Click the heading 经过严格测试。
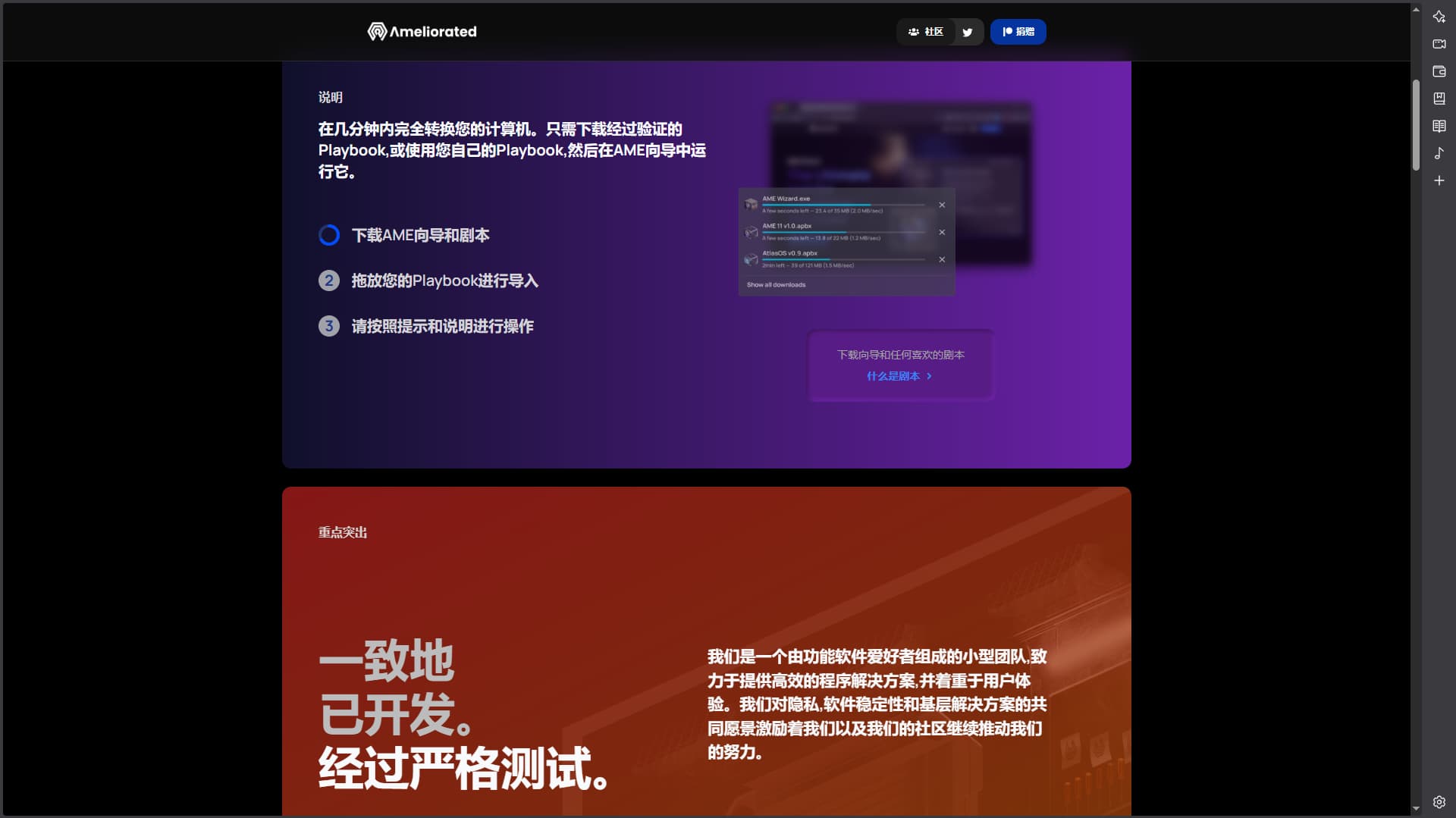Viewport: 1456px width, 818px height. tap(464, 769)
